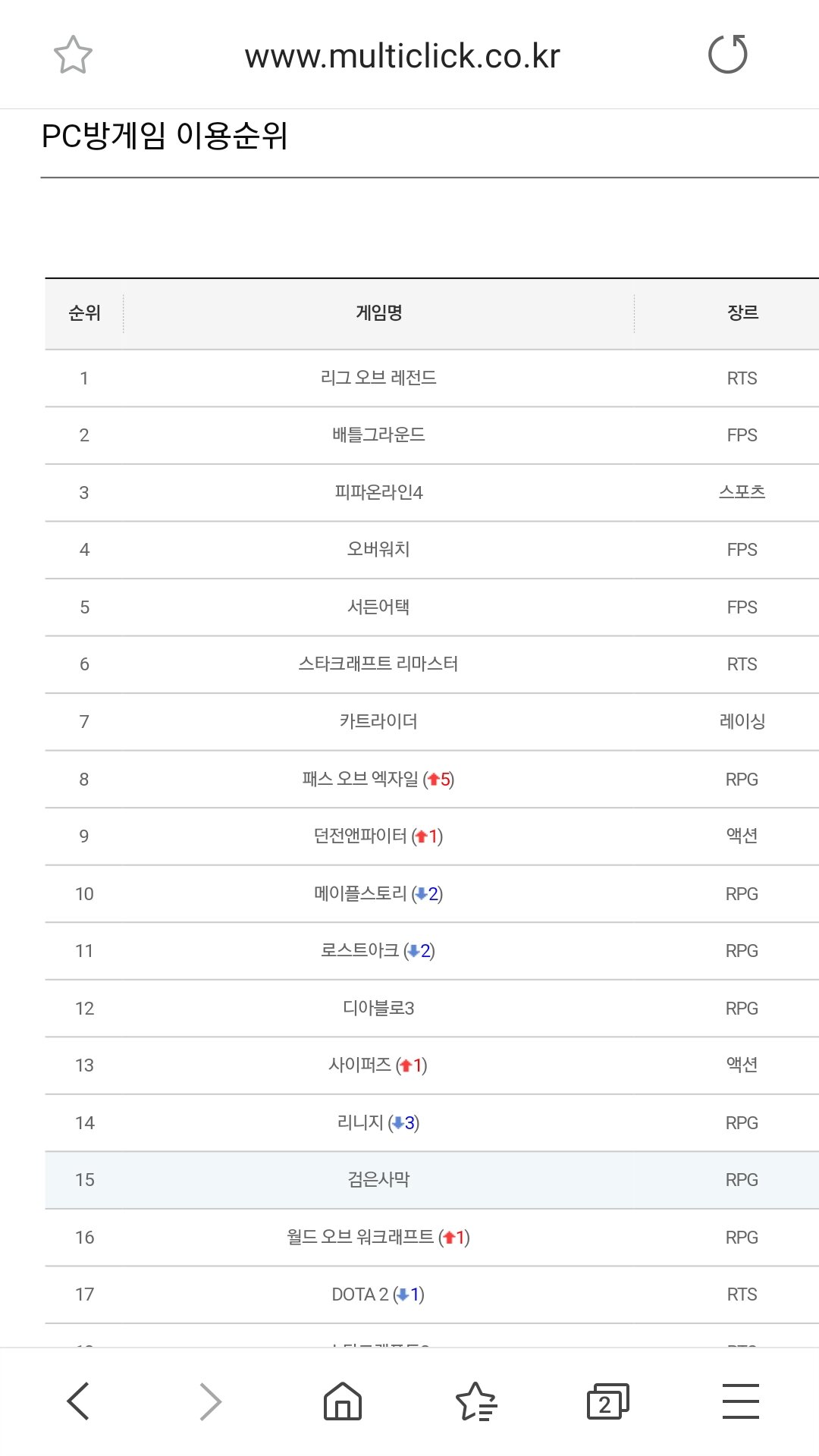Open the 배틀그라운드 game entry
Image resolution: width=819 pixels, height=1456 pixels.
coord(378,435)
